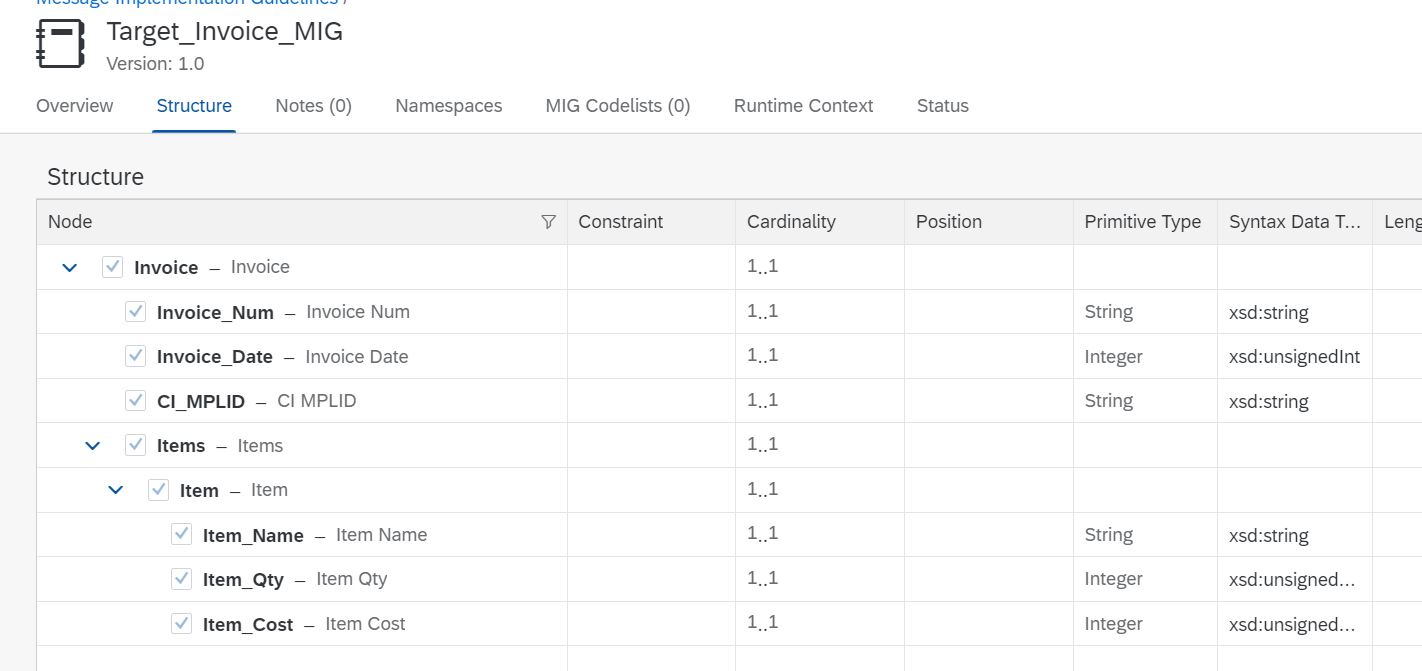Switch to the Overview tab
Viewport: 1422px width, 671px height.
click(x=74, y=105)
